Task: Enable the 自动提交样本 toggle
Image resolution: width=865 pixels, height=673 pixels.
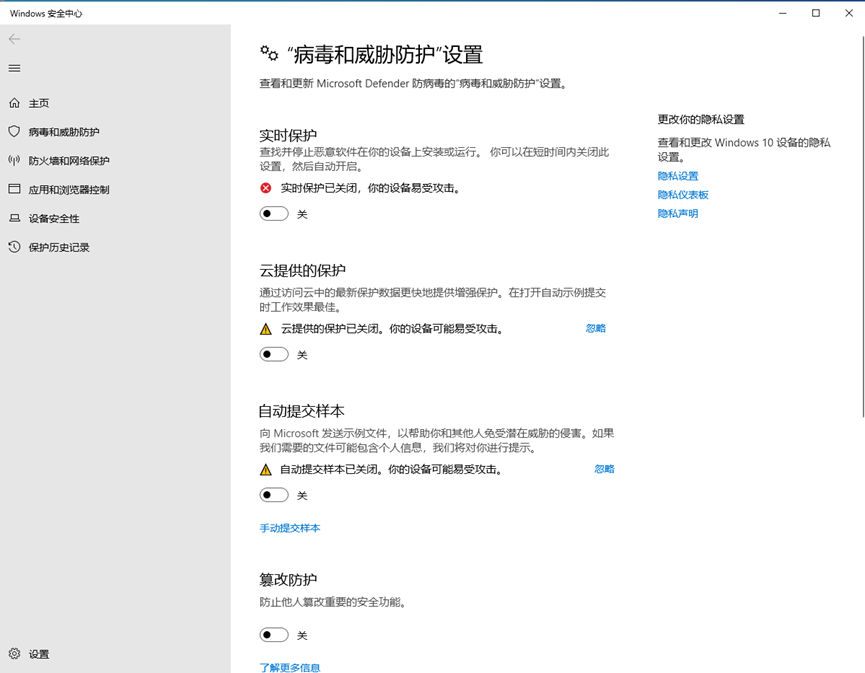Action: pos(274,495)
